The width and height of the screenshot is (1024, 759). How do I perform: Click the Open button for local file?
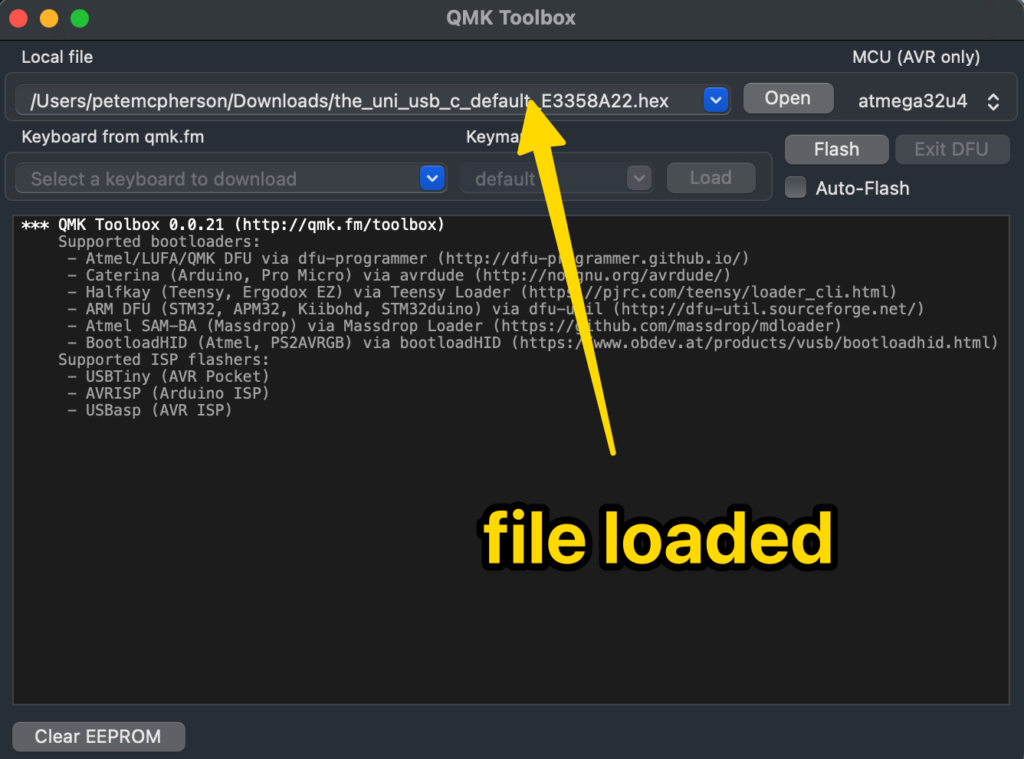[788, 99]
